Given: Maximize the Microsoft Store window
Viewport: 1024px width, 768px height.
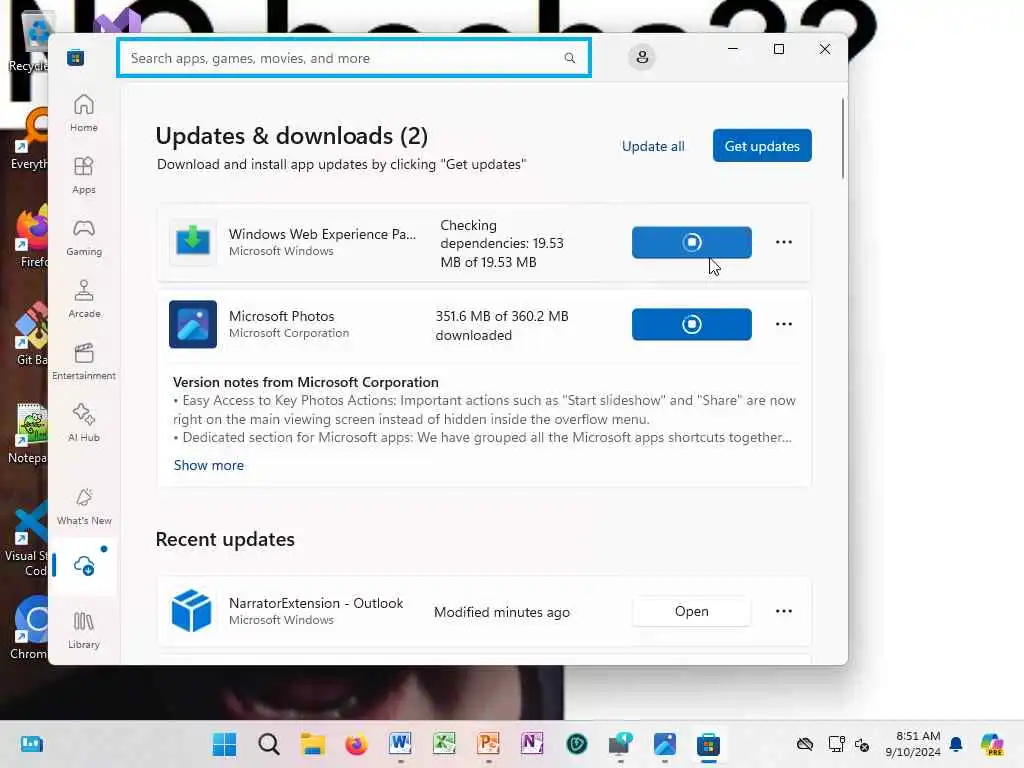Looking at the screenshot, I should tap(778, 49).
